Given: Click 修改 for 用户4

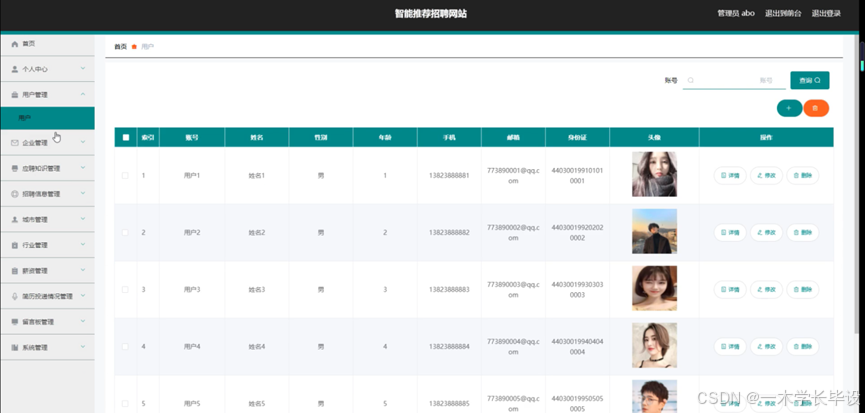Looking at the screenshot, I should pos(766,346).
